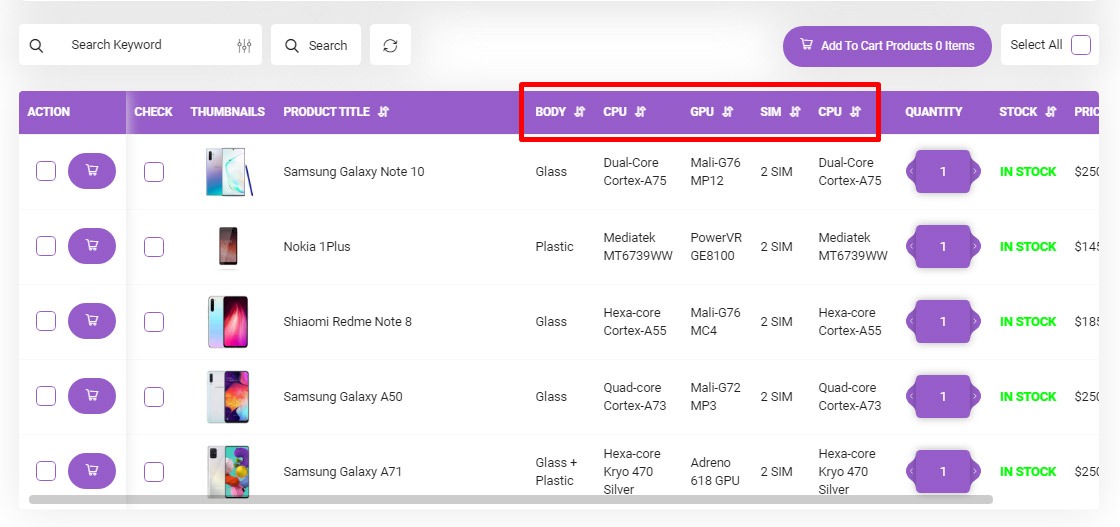Screen dimensions: 1120x527
Task: Click Mali-G72 MP3 GPU cell
Action: 716,396
